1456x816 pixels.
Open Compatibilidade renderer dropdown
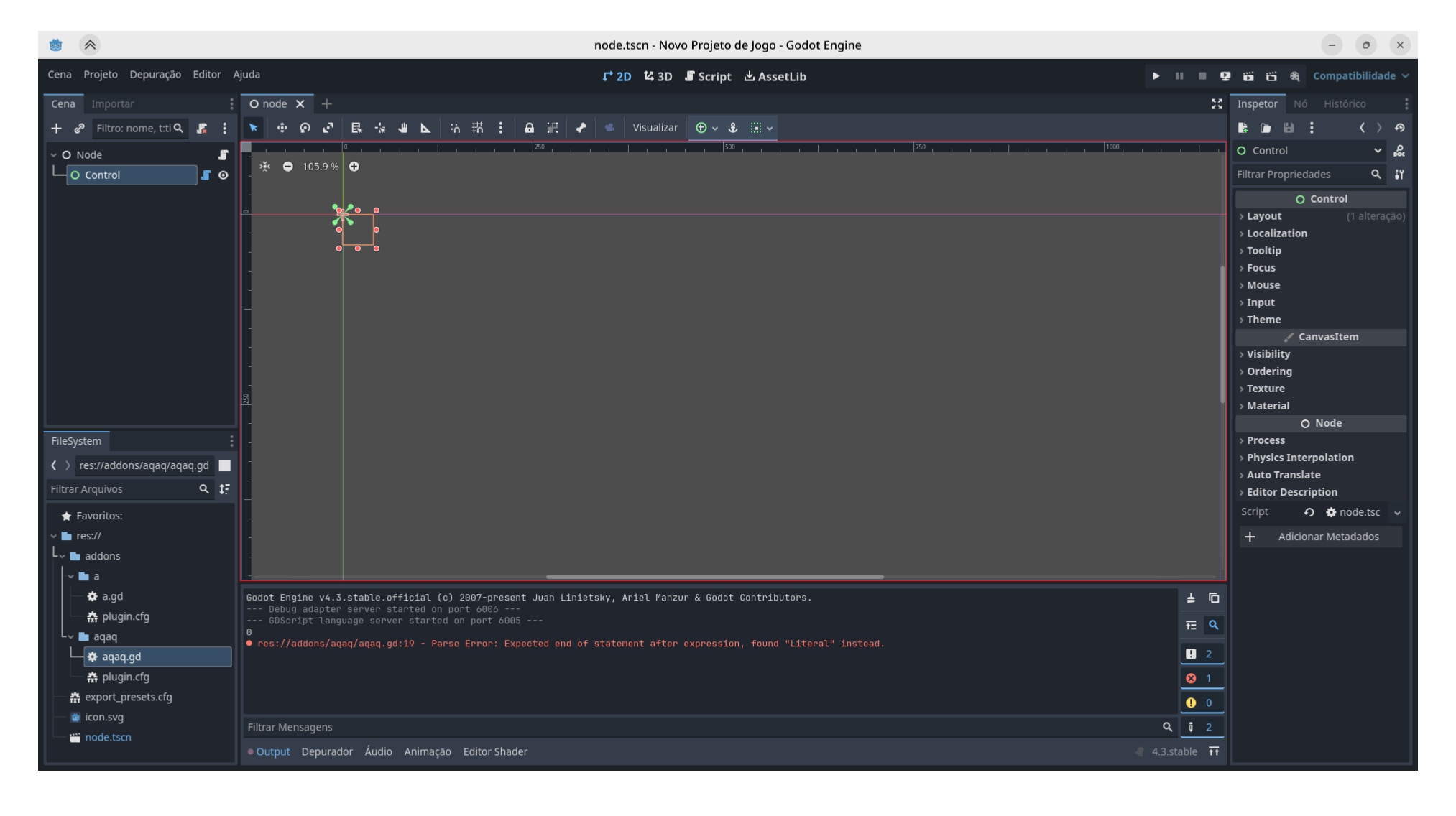tap(1360, 76)
